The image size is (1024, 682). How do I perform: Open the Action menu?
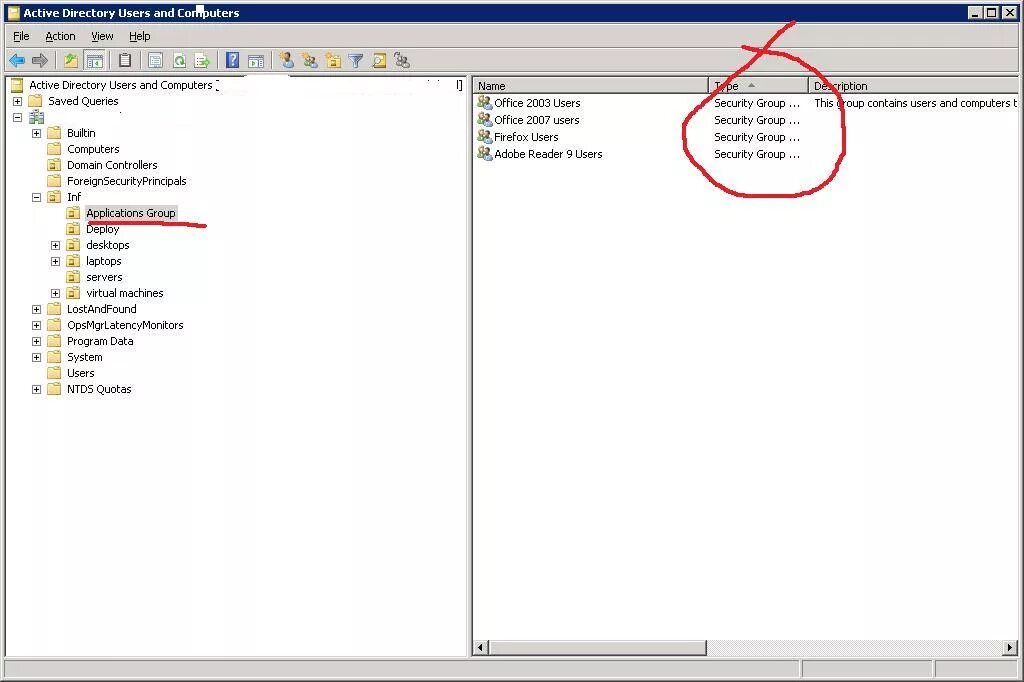(60, 36)
